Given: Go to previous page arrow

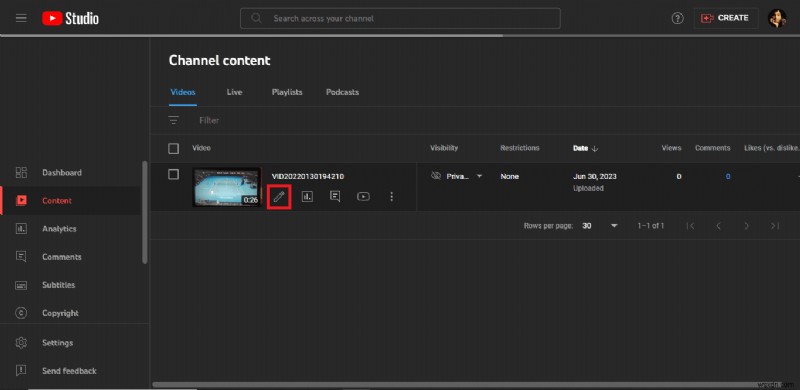Looking at the screenshot, I should click(718, 226).
